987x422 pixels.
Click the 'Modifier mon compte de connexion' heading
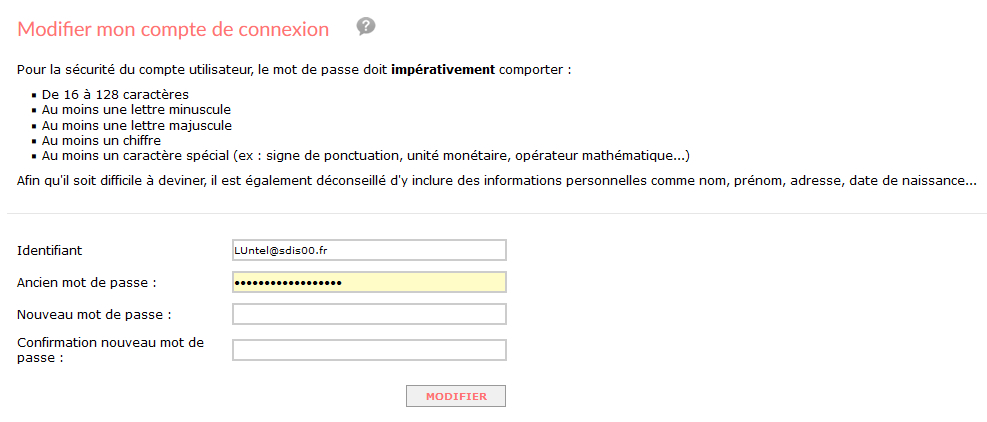(x=173, y=29)
